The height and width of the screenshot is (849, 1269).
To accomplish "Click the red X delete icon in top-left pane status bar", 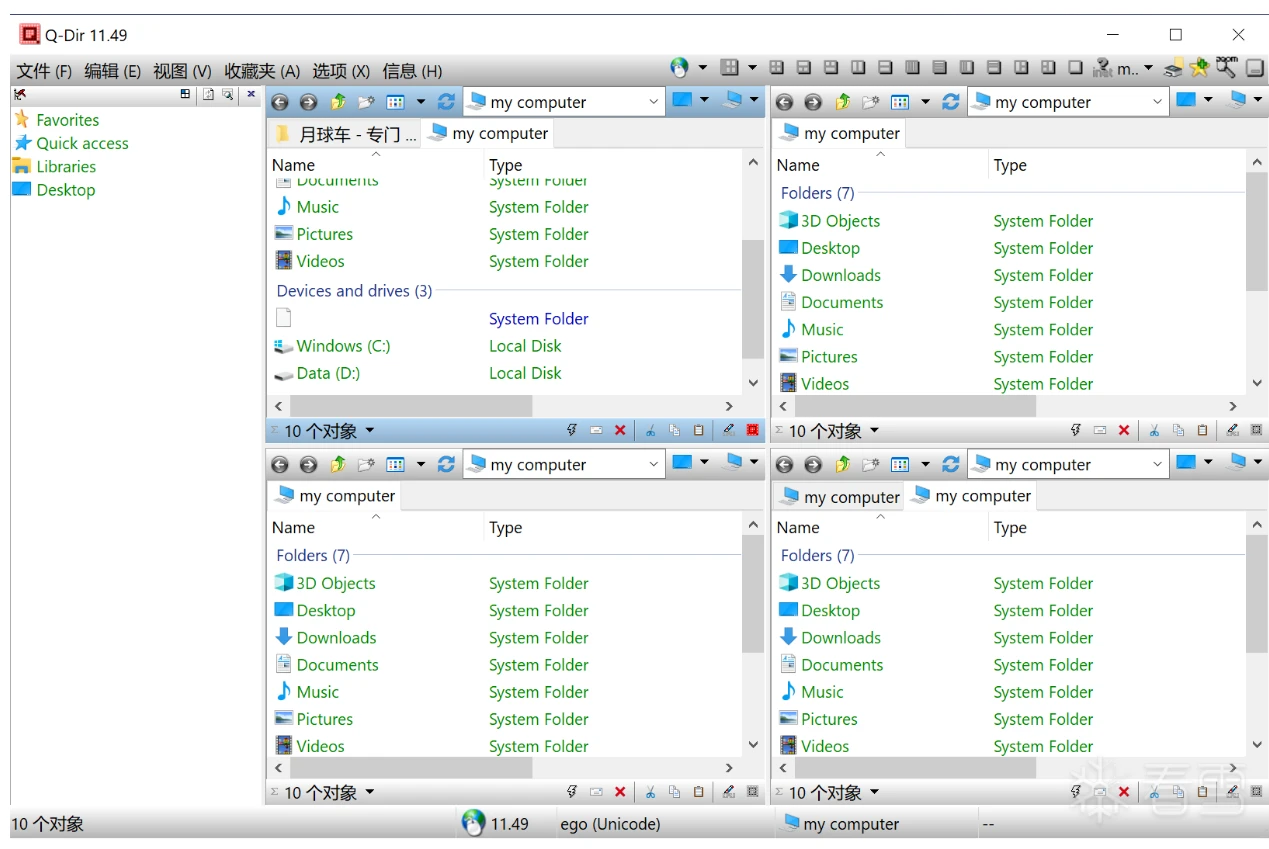I will coord(620,430).
